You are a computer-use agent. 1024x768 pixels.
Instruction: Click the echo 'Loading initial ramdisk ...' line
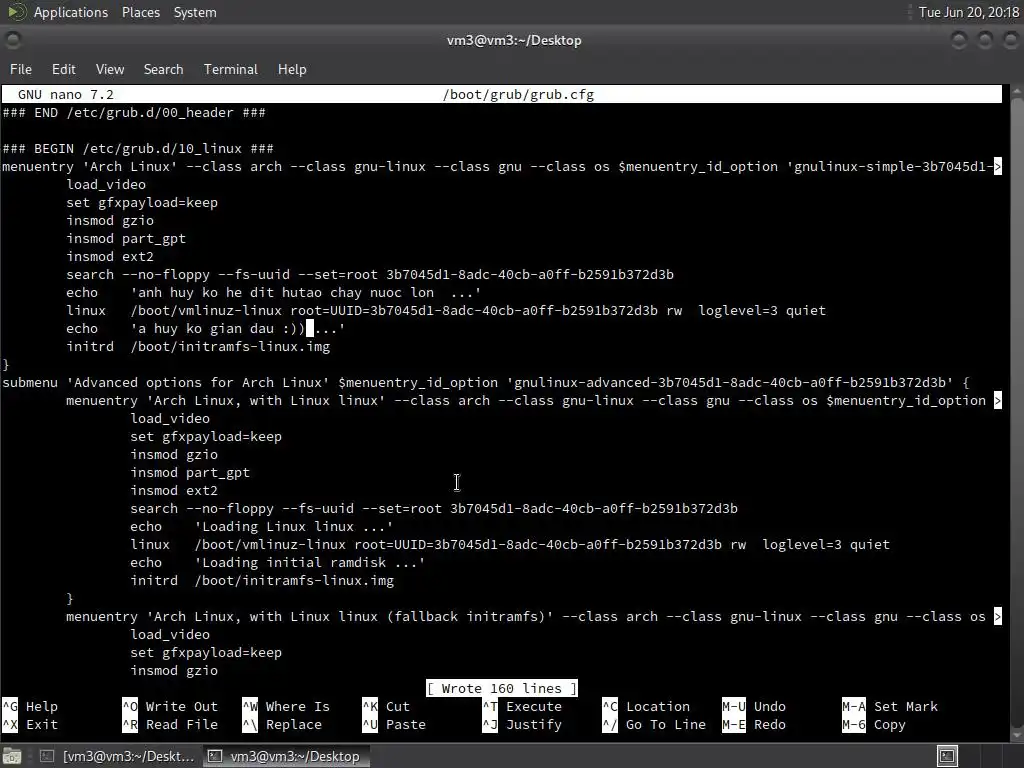(x=278, y=562)
